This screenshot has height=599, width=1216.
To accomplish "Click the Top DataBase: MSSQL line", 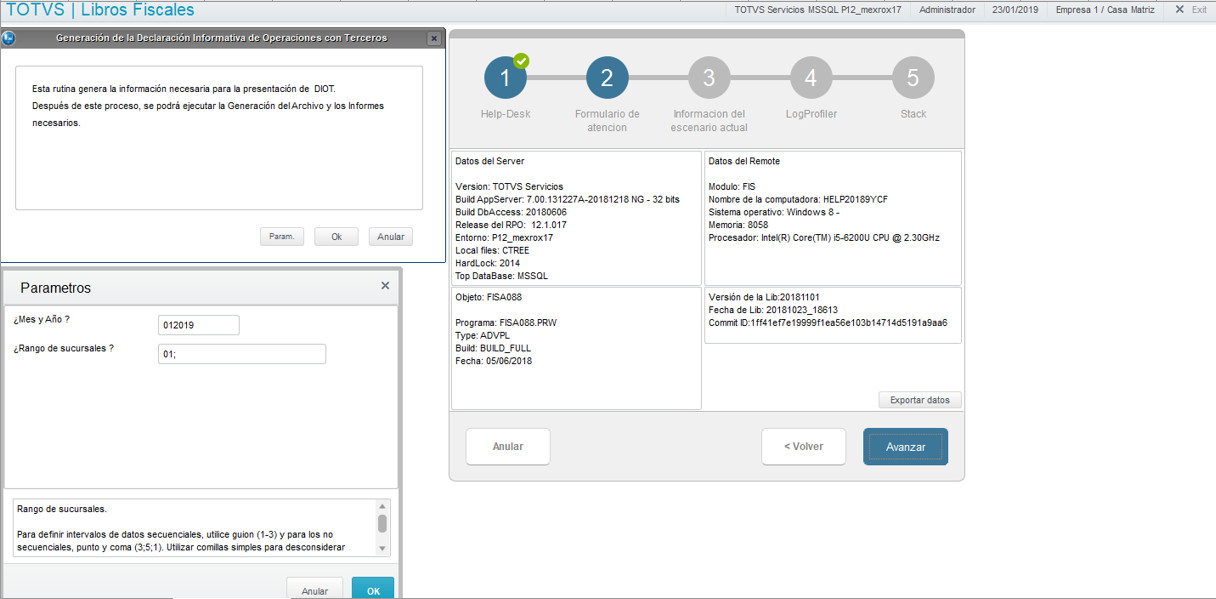I will 502,276.
